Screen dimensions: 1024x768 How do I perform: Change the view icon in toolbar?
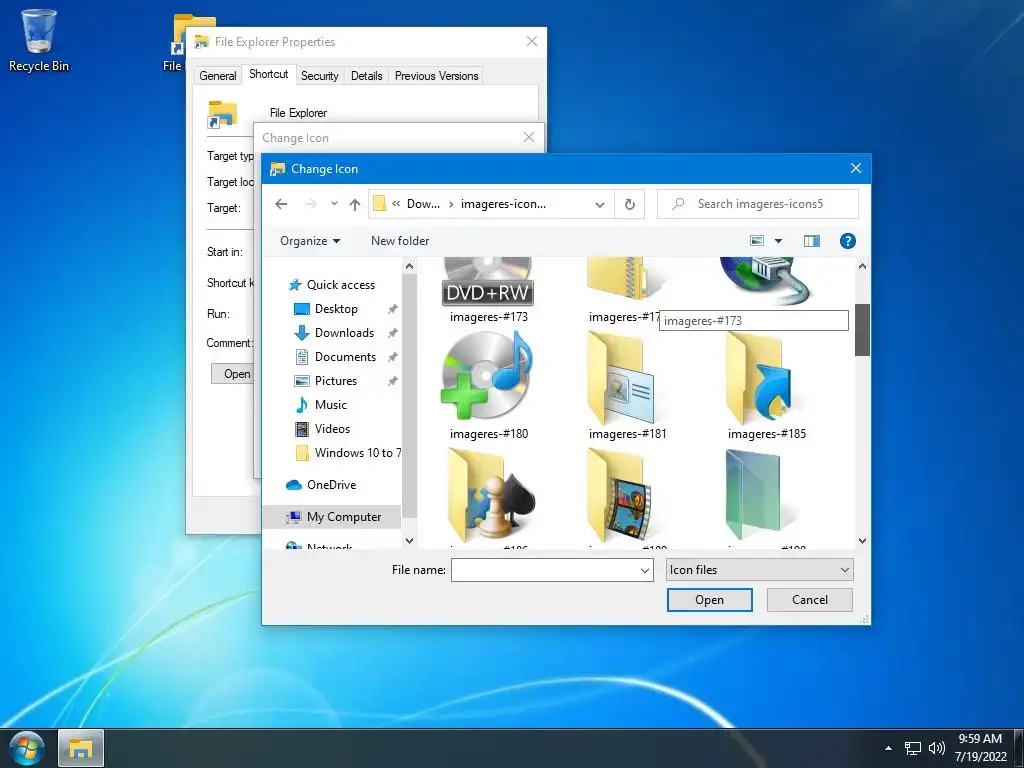click(757, 241)
